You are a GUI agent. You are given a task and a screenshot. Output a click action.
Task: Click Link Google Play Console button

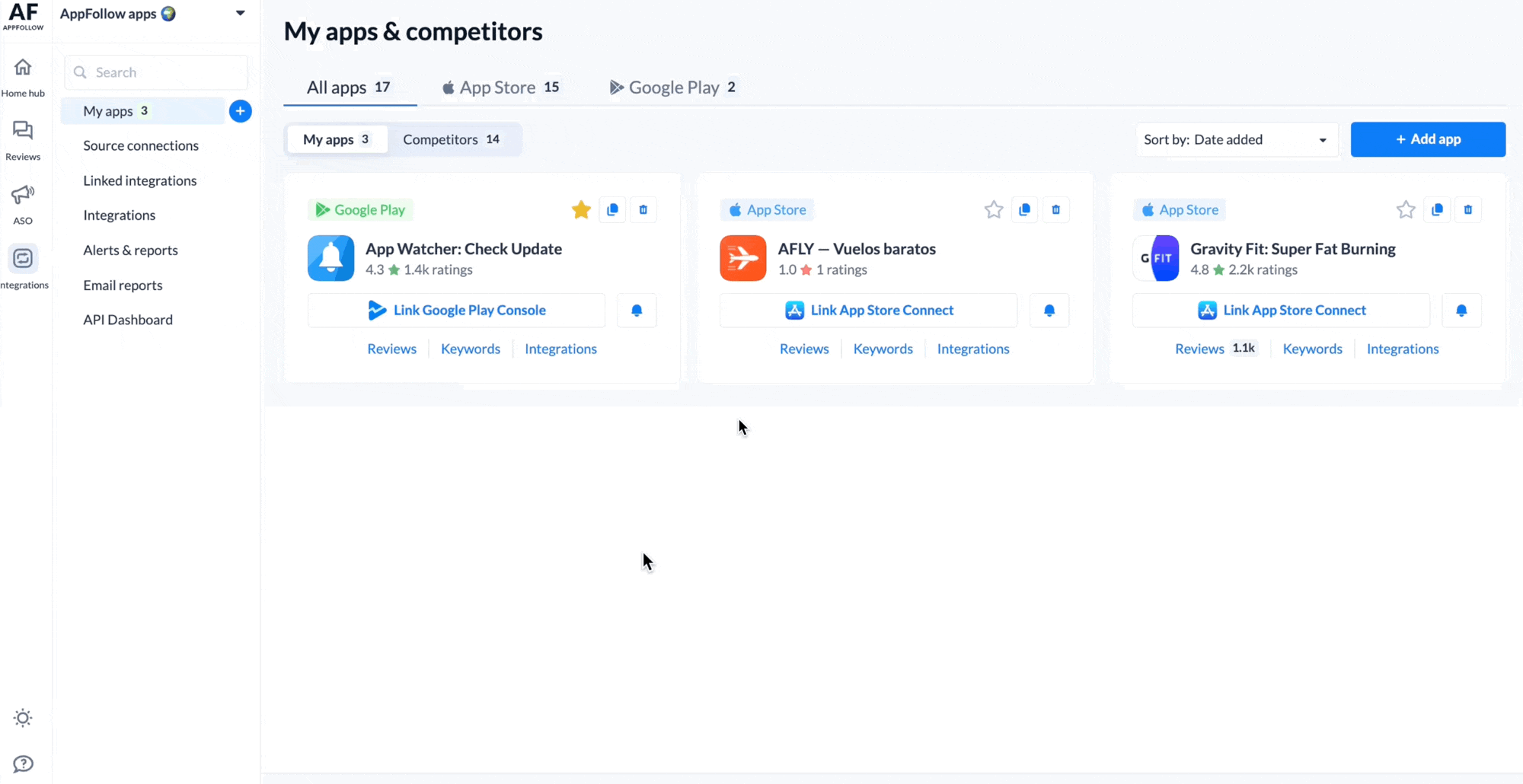point(457,311)
